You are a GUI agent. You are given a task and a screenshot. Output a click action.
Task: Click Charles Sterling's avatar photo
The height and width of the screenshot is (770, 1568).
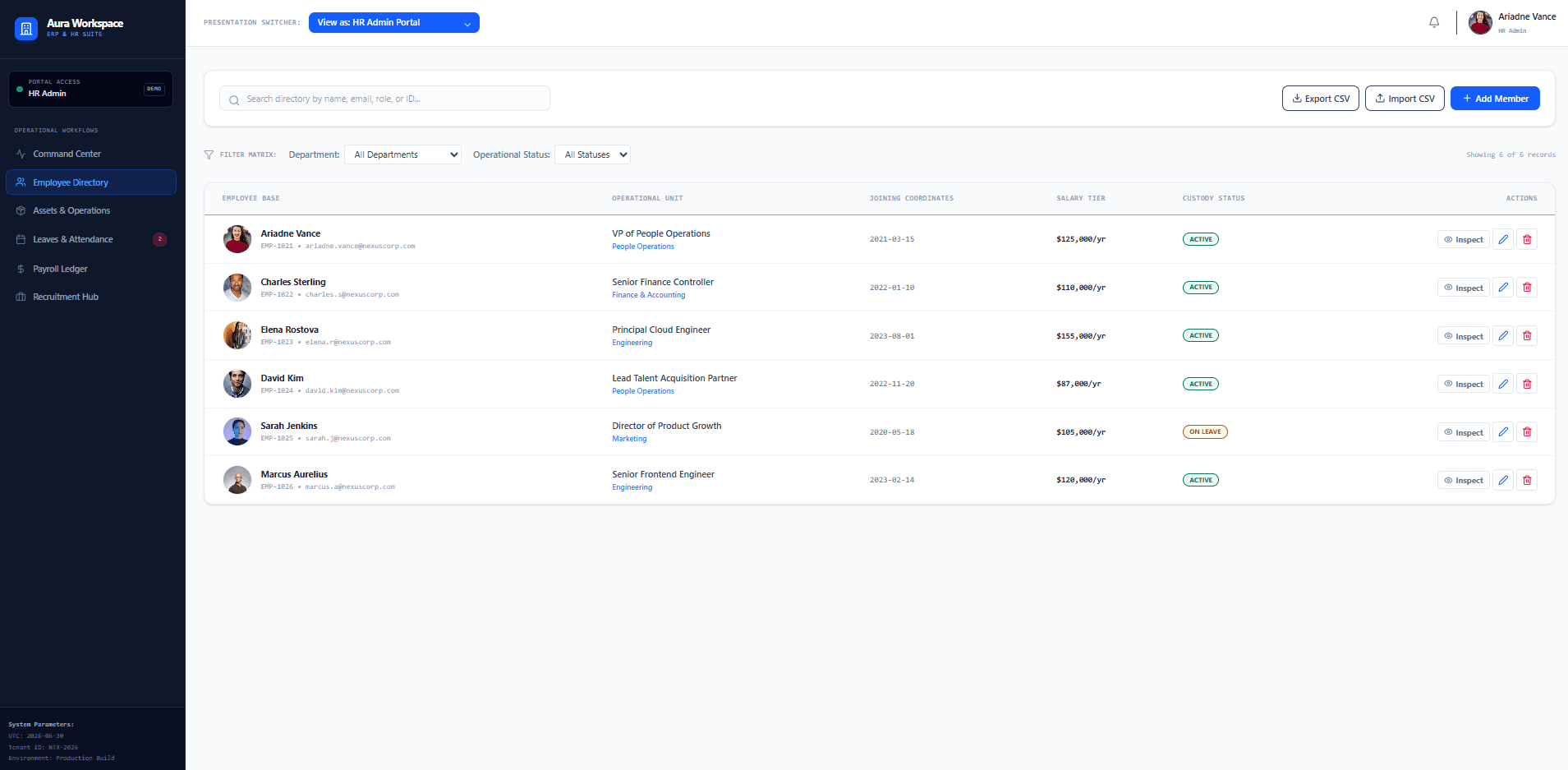[x=237, y=288]
